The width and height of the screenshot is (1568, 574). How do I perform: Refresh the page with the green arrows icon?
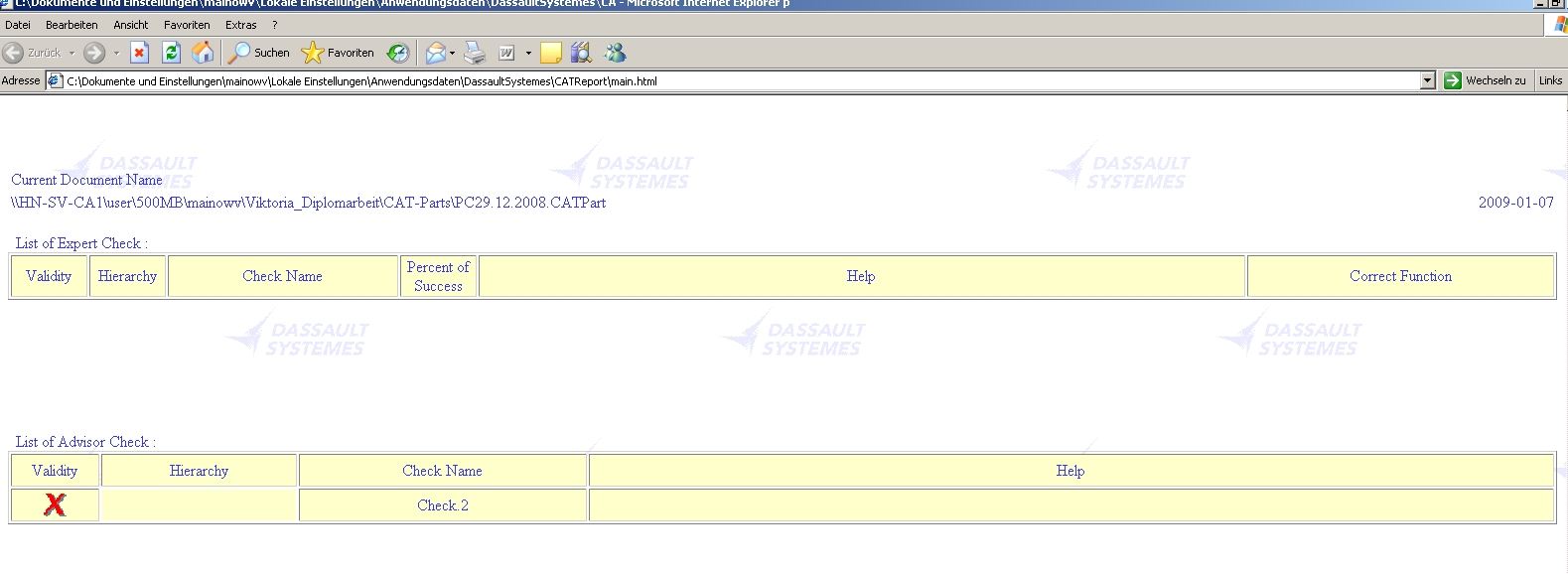171,53
